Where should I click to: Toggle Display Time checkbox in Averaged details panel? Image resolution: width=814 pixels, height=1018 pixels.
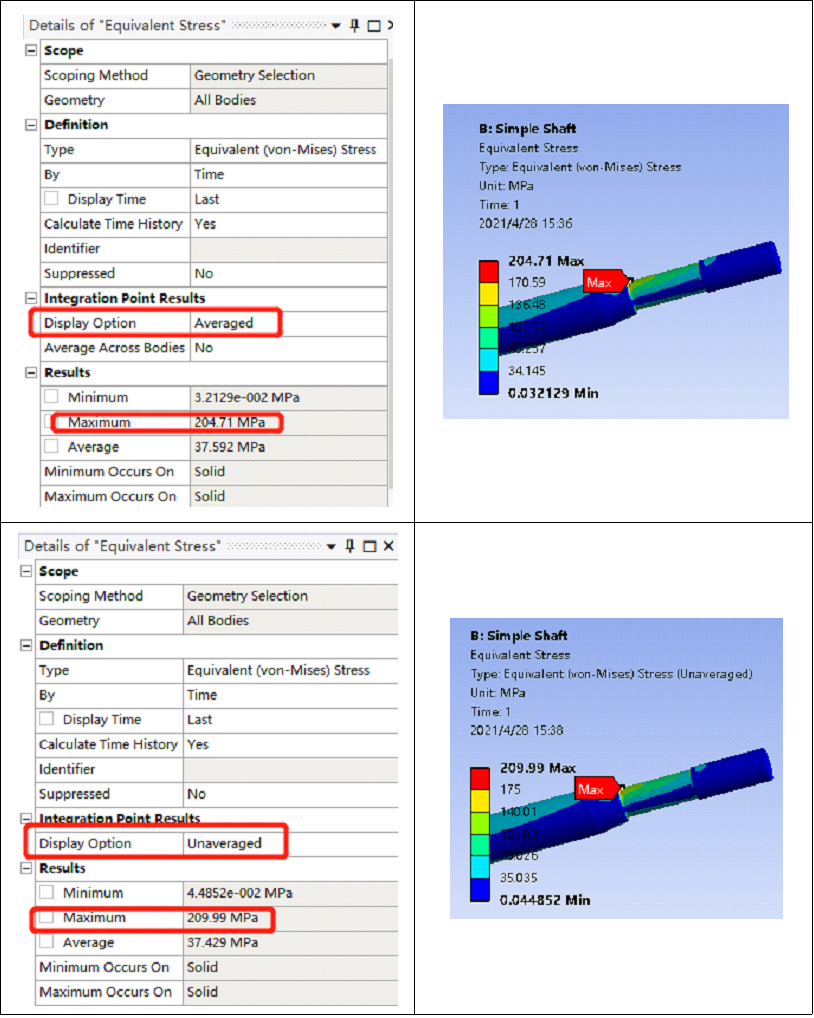point(51,199)
